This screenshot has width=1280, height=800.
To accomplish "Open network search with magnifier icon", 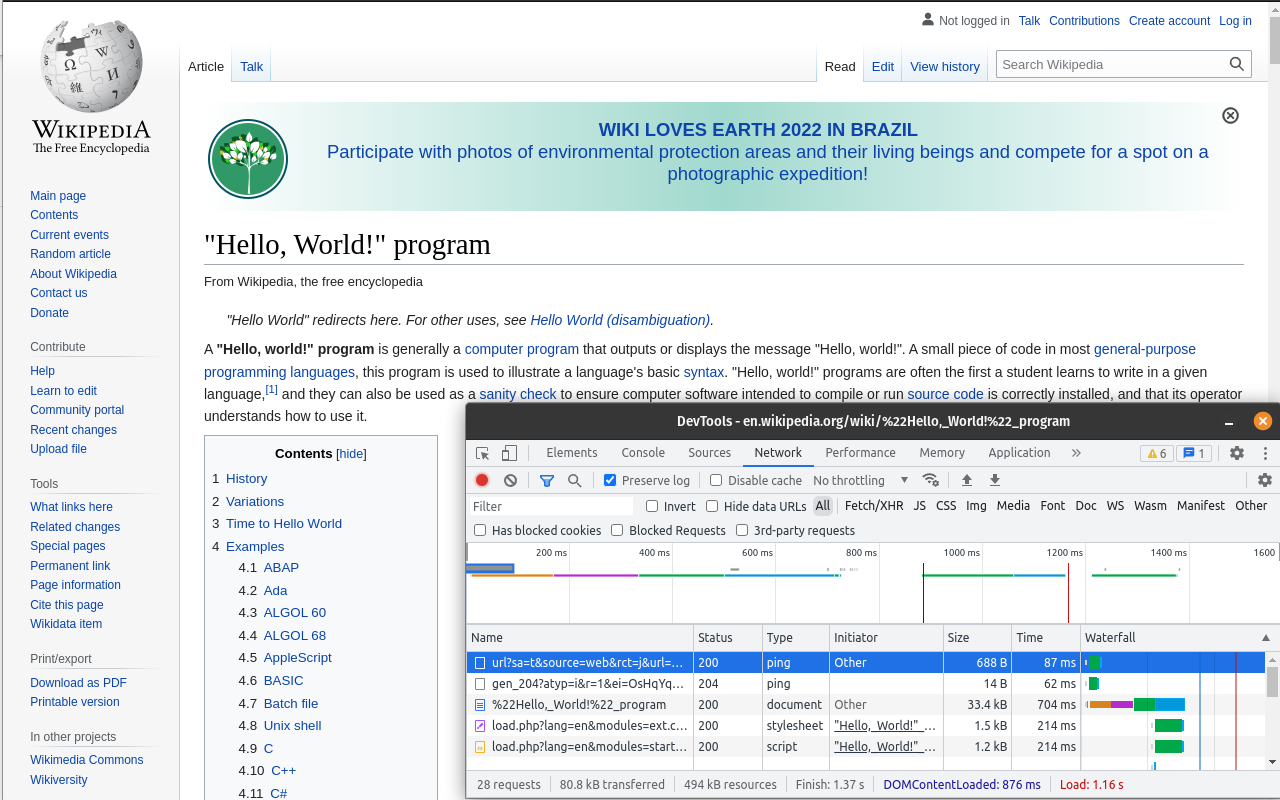I will (x=575, y=480).
